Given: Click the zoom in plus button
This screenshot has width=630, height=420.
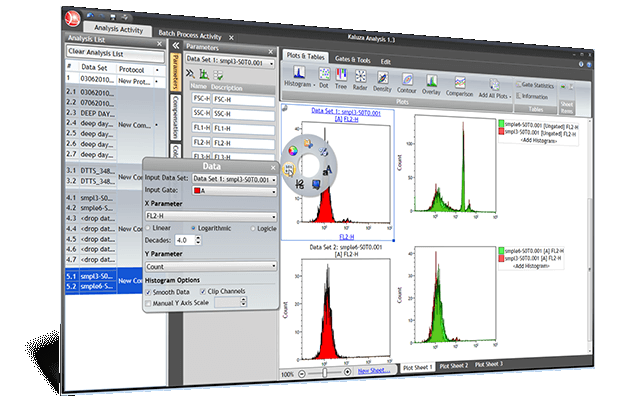Looking at the screenshot, I should click(x=348, y=372).
